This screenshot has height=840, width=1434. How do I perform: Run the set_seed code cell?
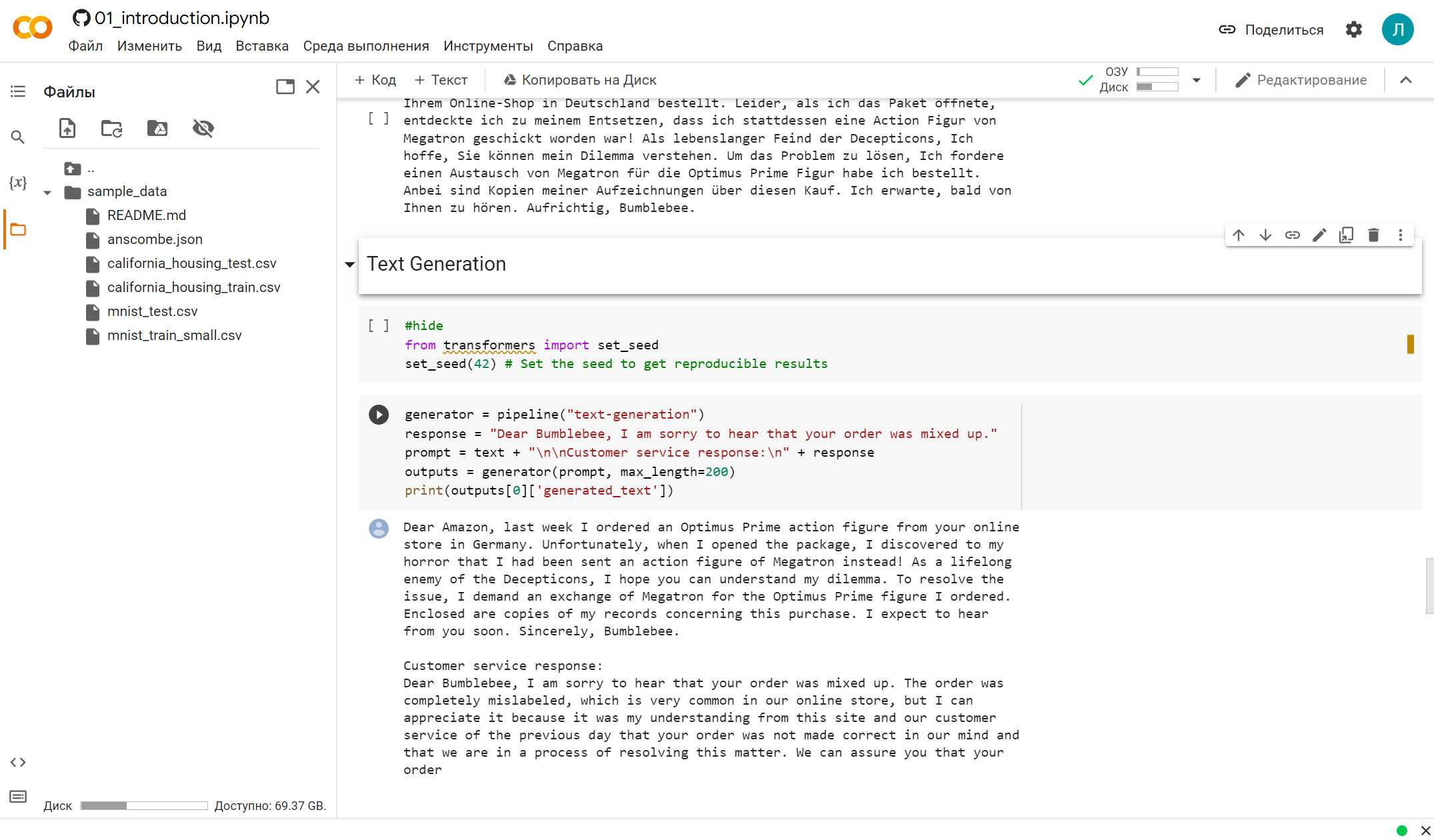pos(379,325)
